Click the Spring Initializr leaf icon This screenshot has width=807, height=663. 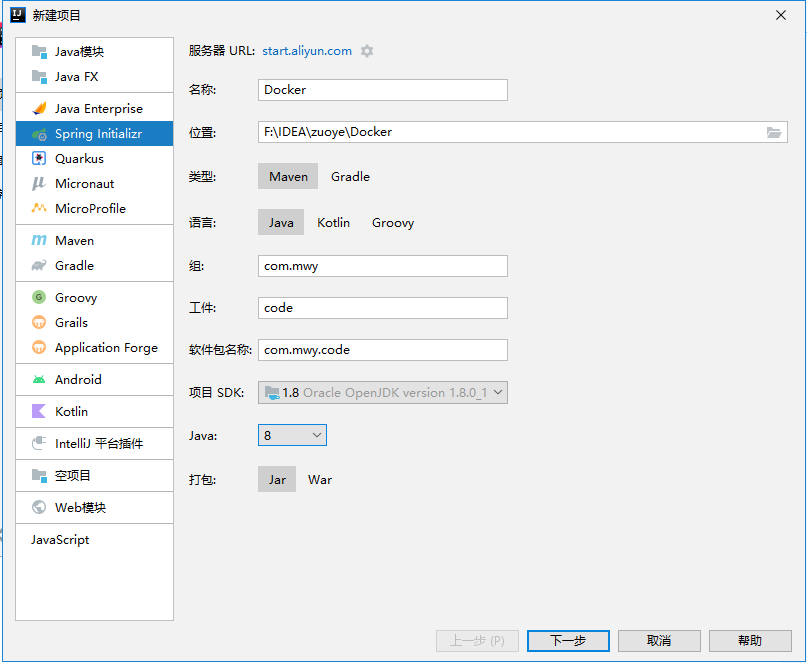39,134
